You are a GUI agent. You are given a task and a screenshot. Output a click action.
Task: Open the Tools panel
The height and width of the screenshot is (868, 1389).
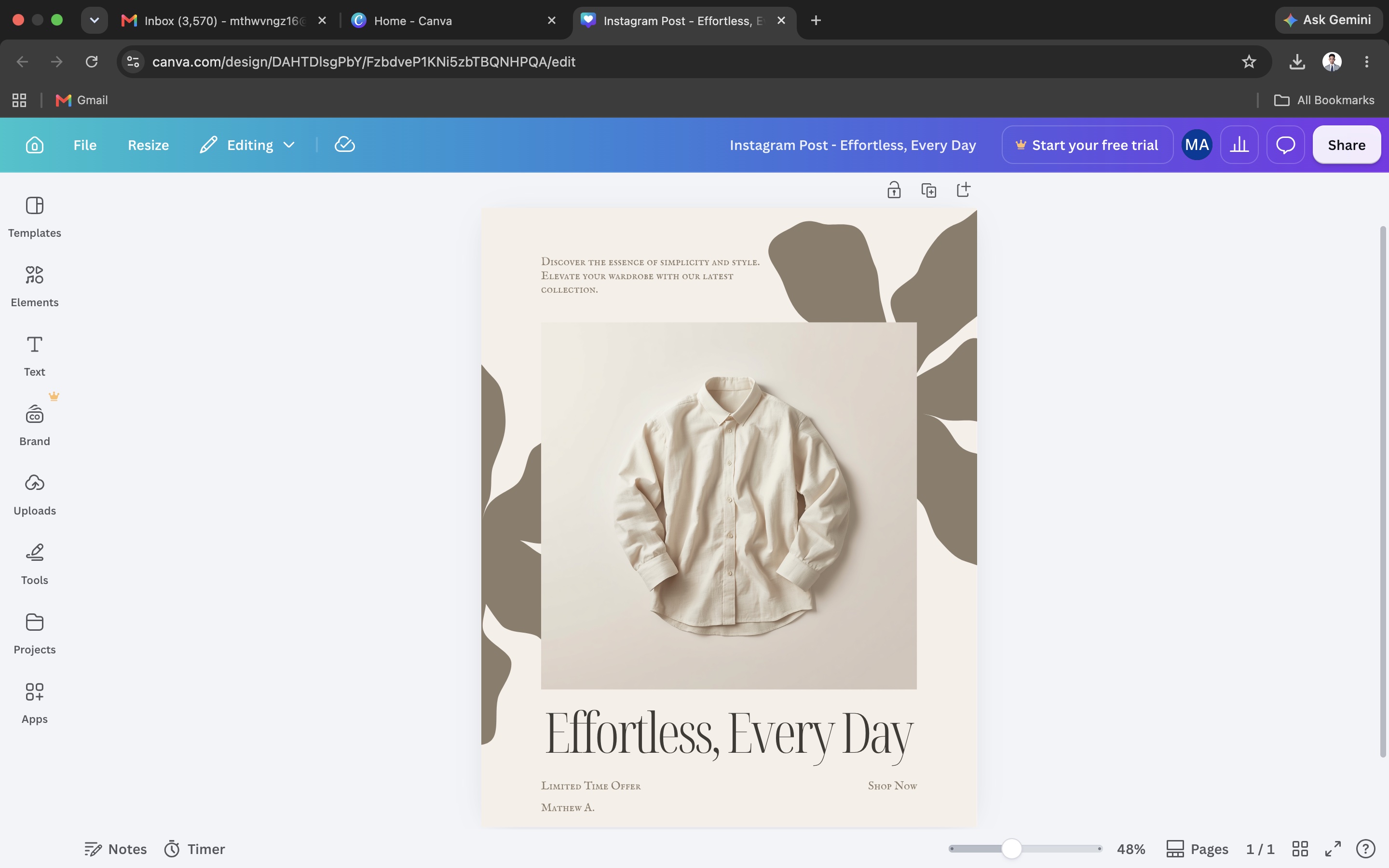tap(34, 564)
